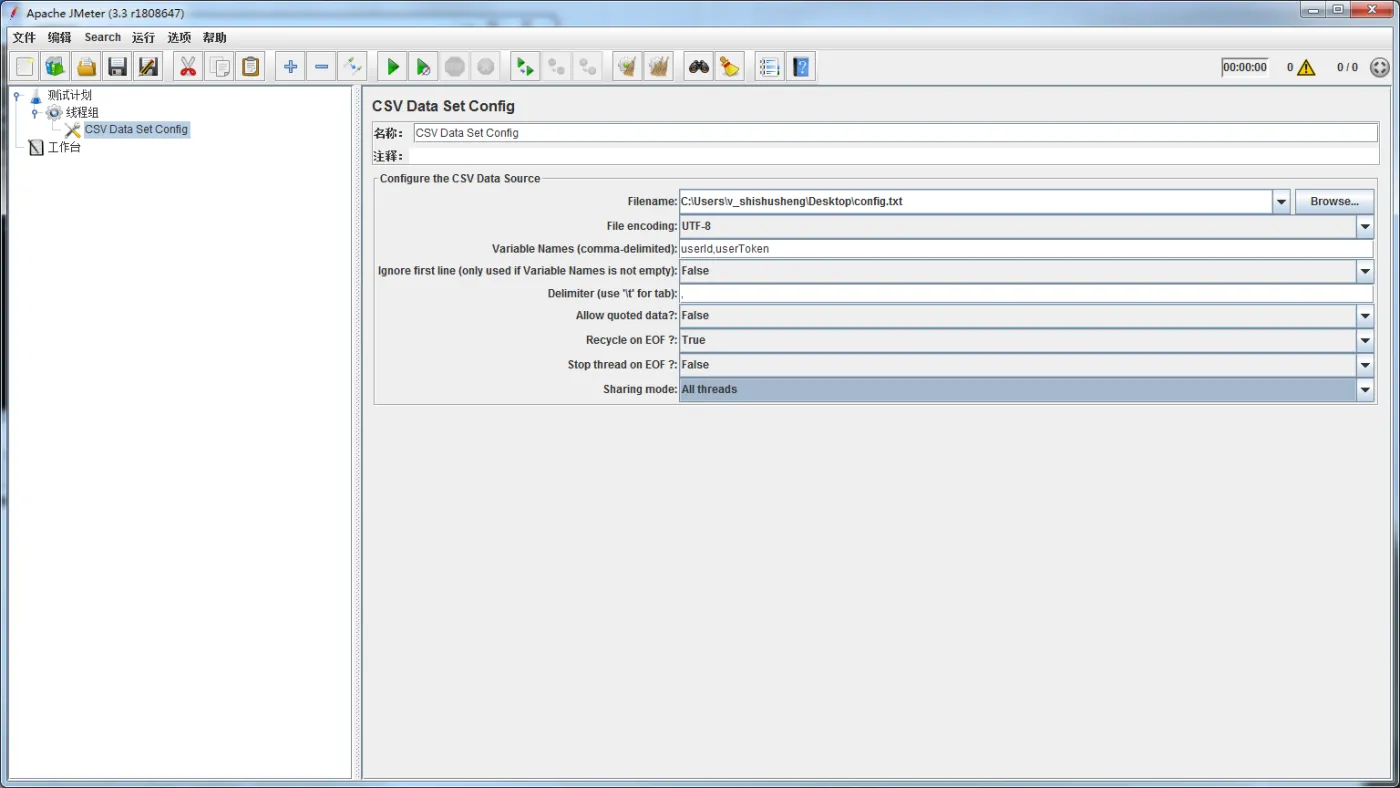
Task: Click the blue plus Expand All icon
Action: tap(290, 67)
